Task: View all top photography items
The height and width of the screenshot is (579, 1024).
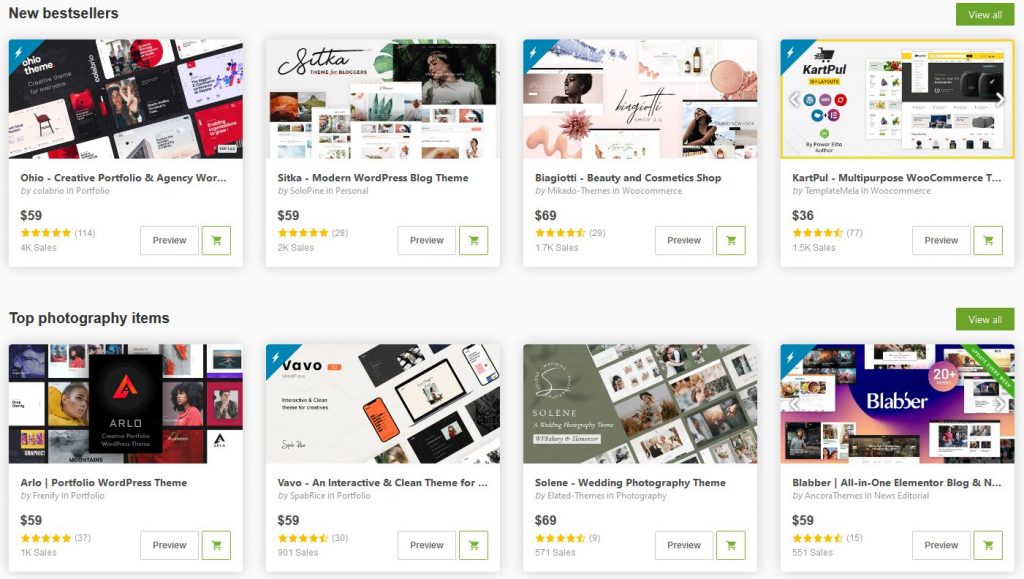Action: [x=985, y=319]
